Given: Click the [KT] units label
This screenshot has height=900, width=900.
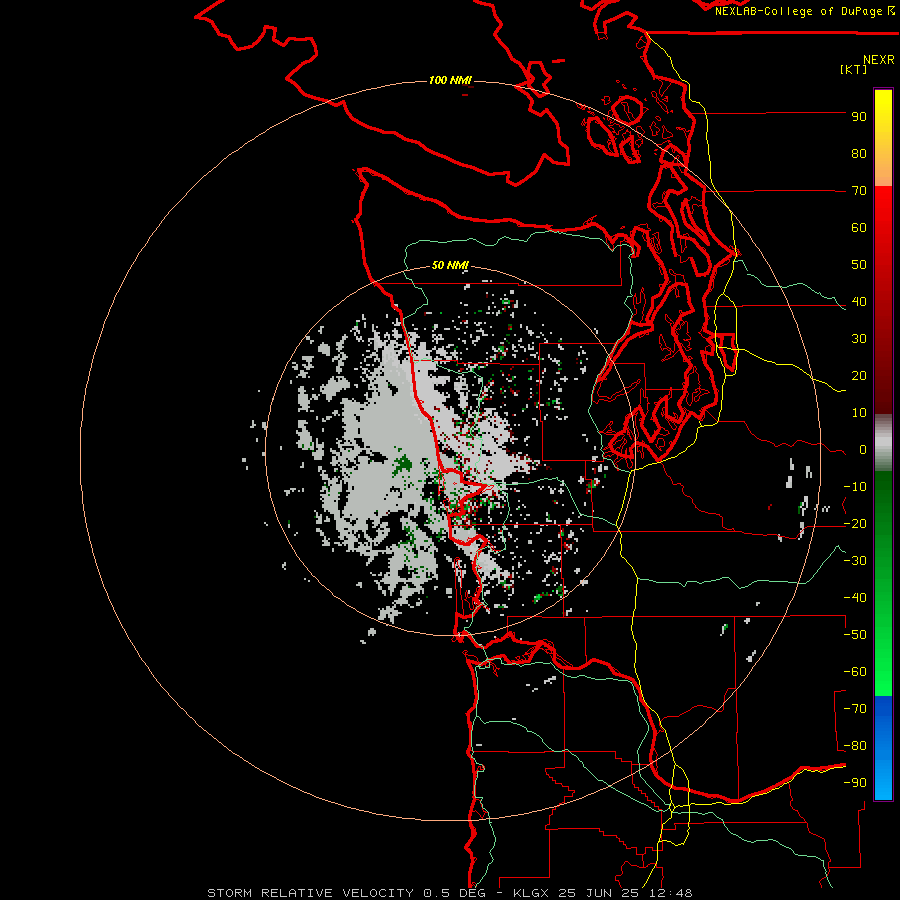Looking at the screenshot, I should coord(854,69).
